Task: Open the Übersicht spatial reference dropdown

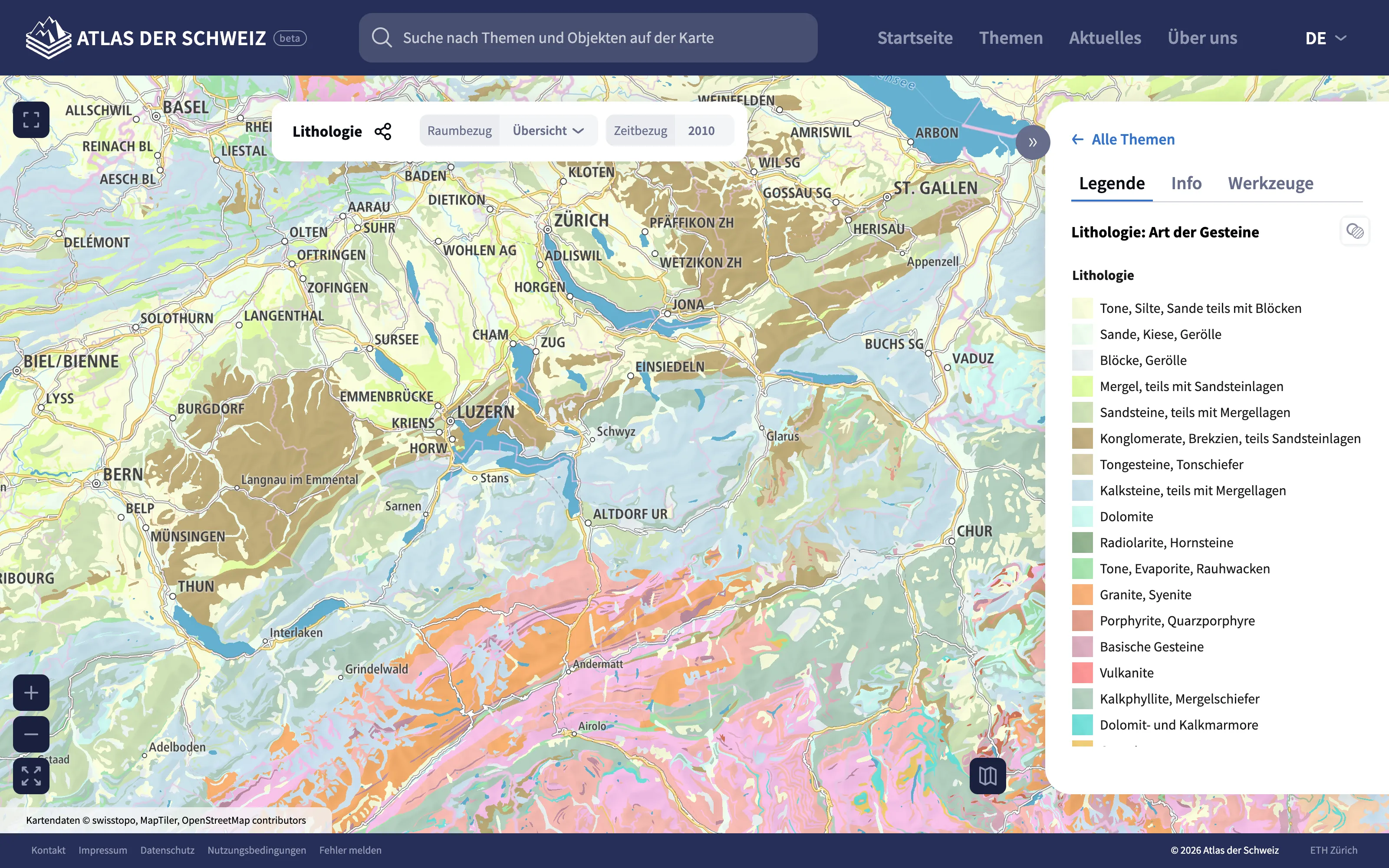Action: coord(548,131)
